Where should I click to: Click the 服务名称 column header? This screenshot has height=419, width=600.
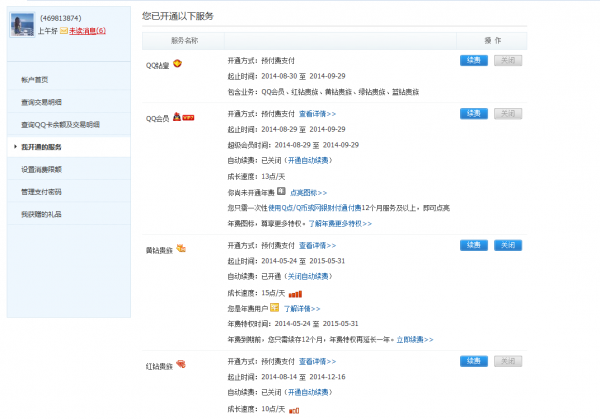(x=184, y=41)
